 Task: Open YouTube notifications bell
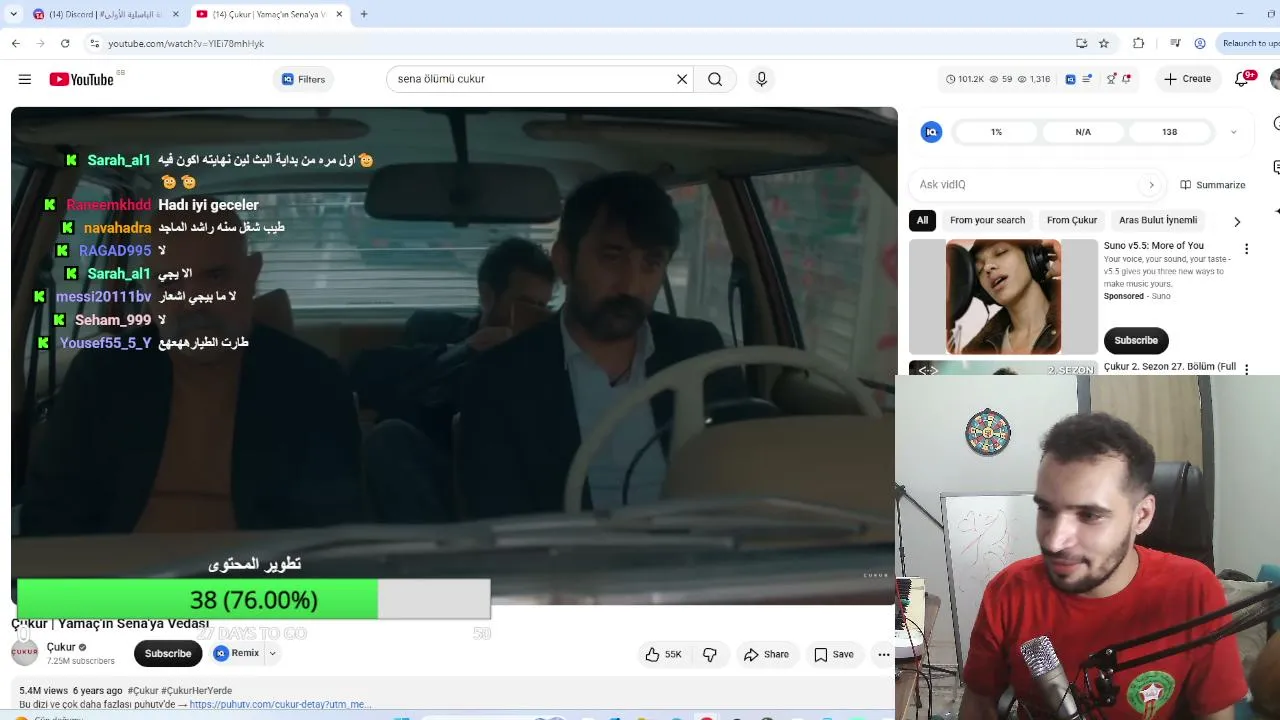[x=1242, y=79]
